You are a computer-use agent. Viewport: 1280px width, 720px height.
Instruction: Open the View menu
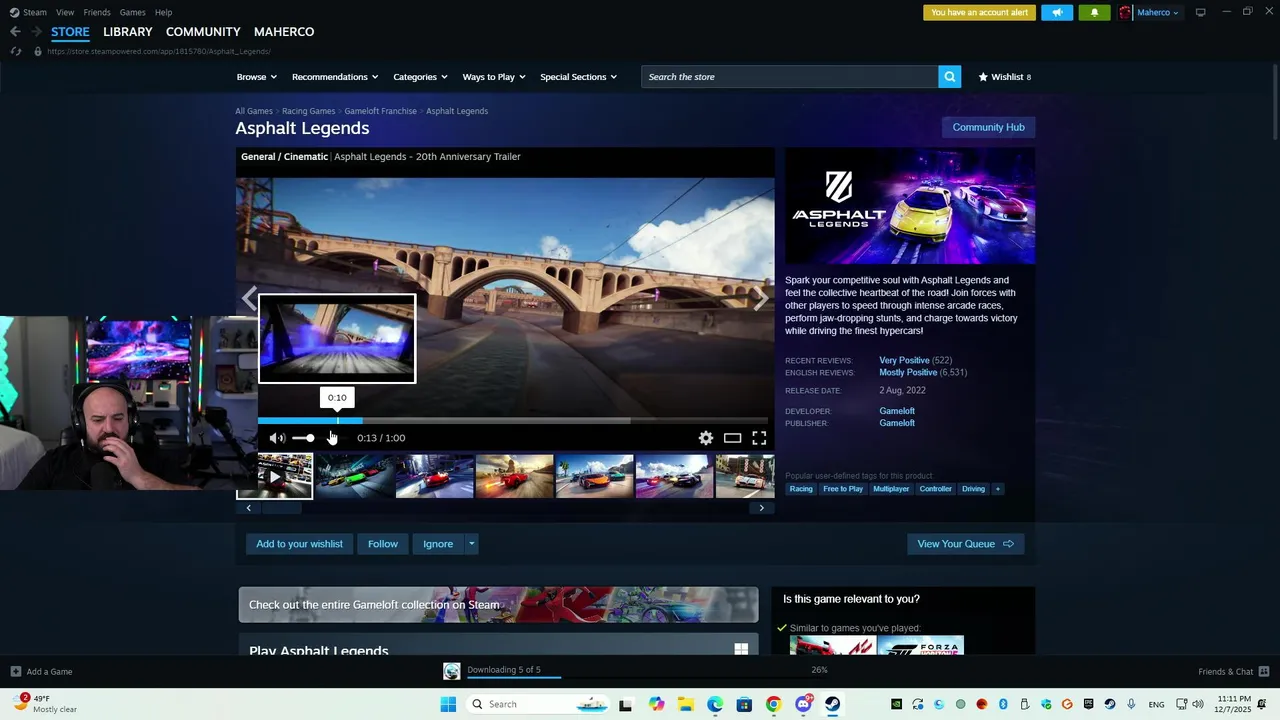click(x=65, y=12)
